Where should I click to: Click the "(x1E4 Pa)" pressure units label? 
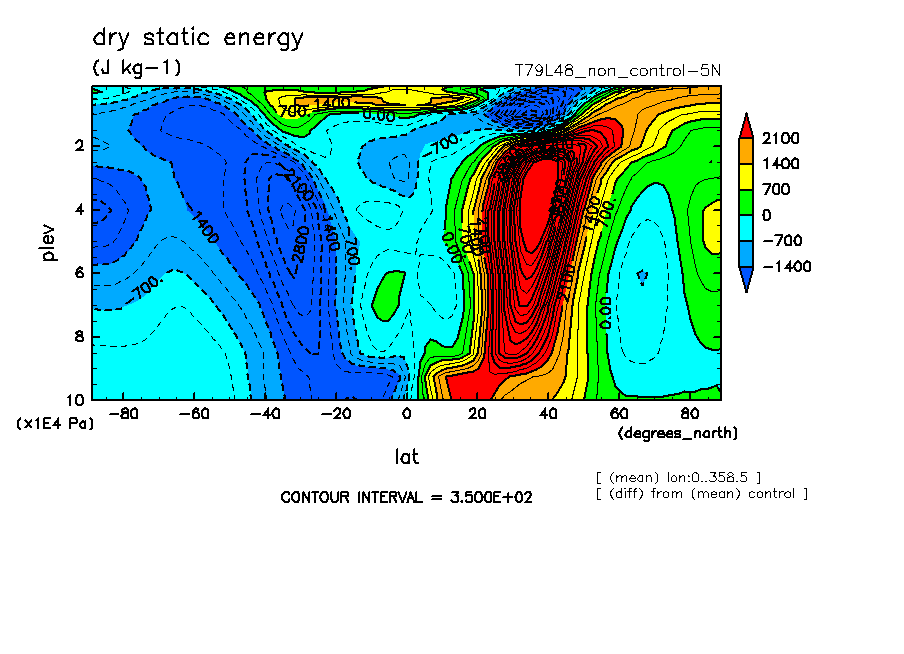point(55,424)
